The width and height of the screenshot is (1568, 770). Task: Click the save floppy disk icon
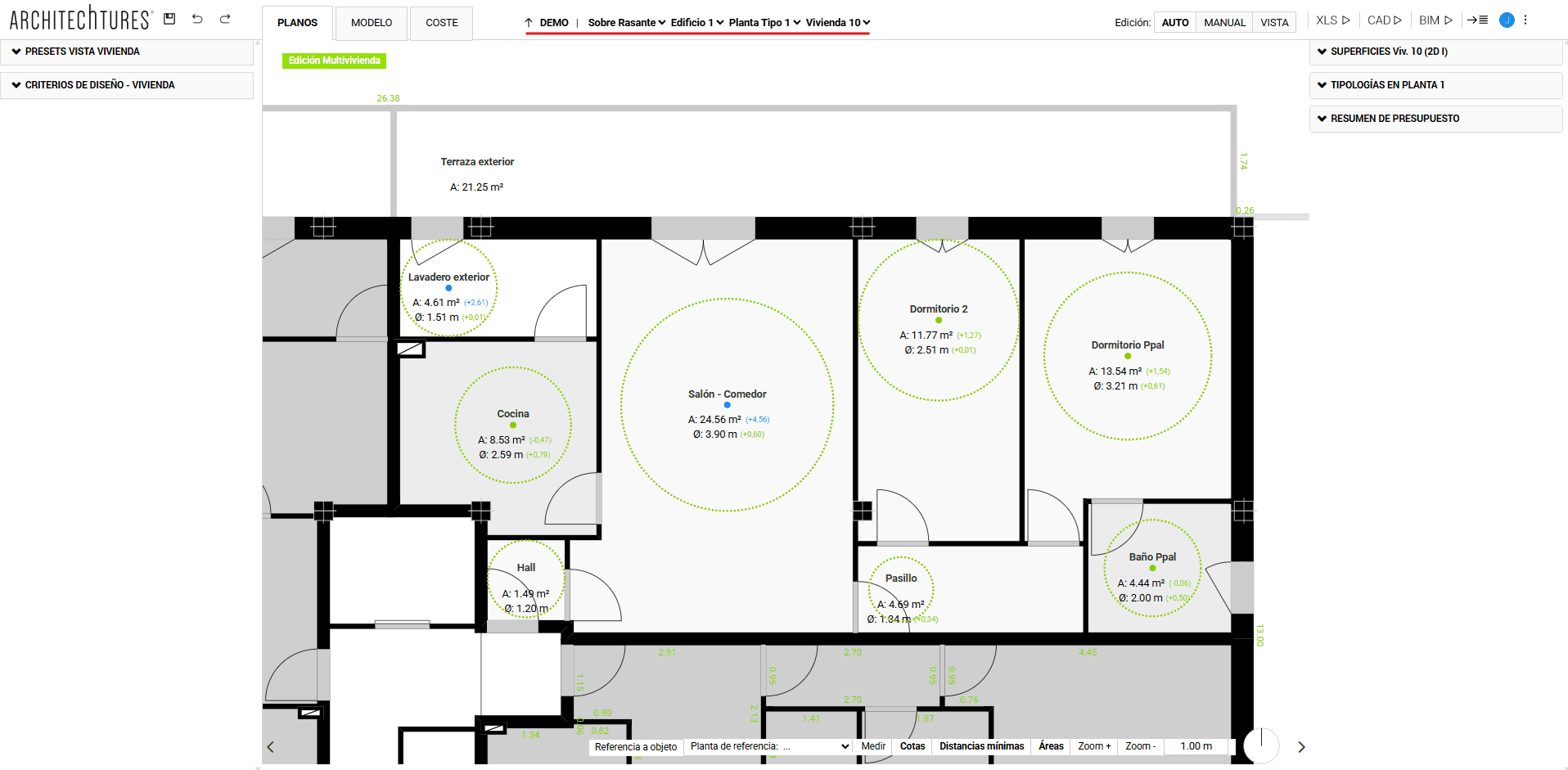pos(169,19)
